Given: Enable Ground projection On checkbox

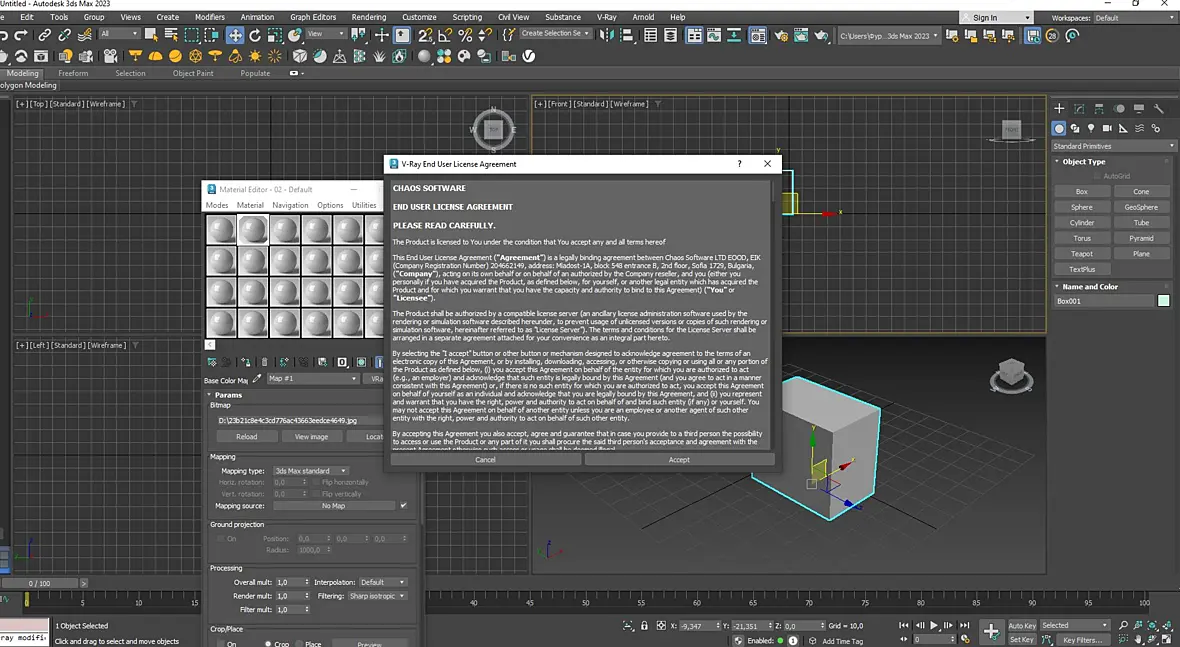Looking at the screenshot, I should tap(220, 539).
